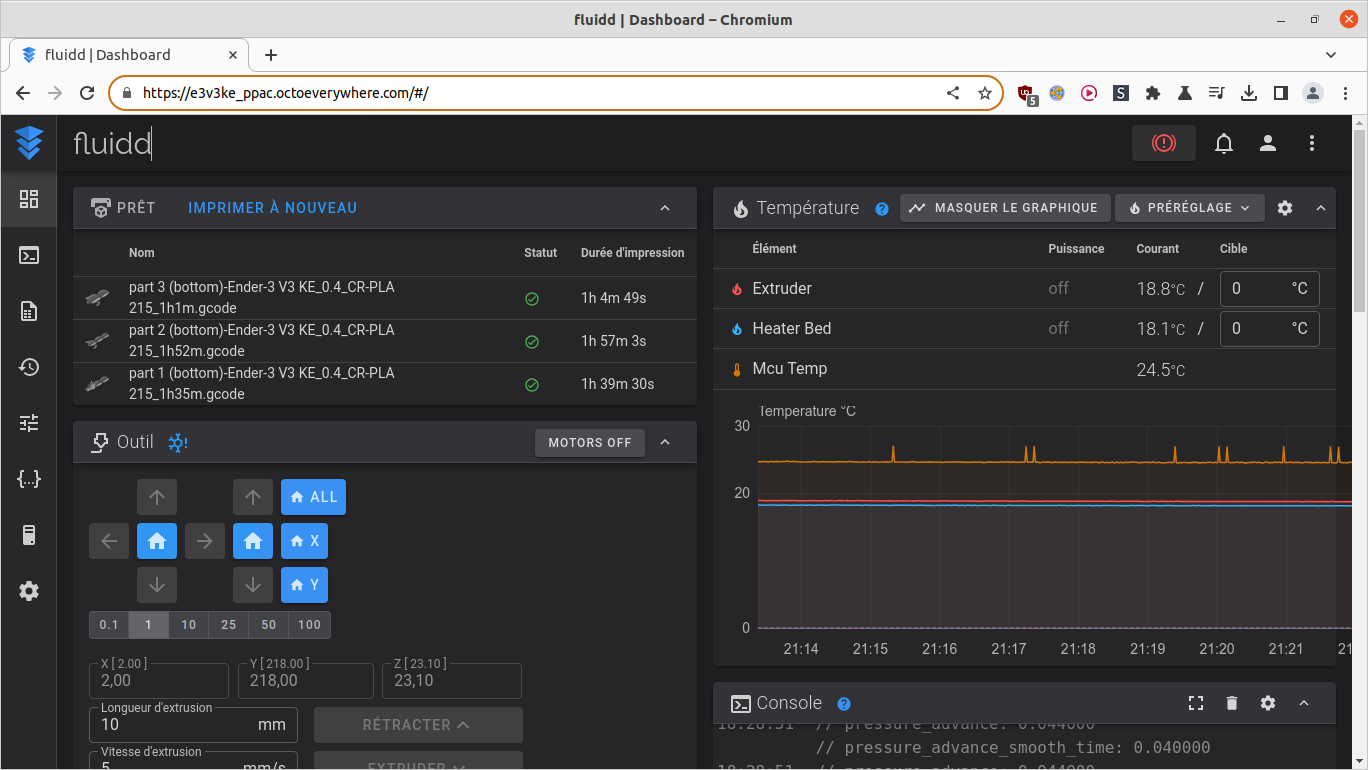Open the Tune sliders sidebar icon
Viewport: 1368px width, 770px height.
click(29, 423)
